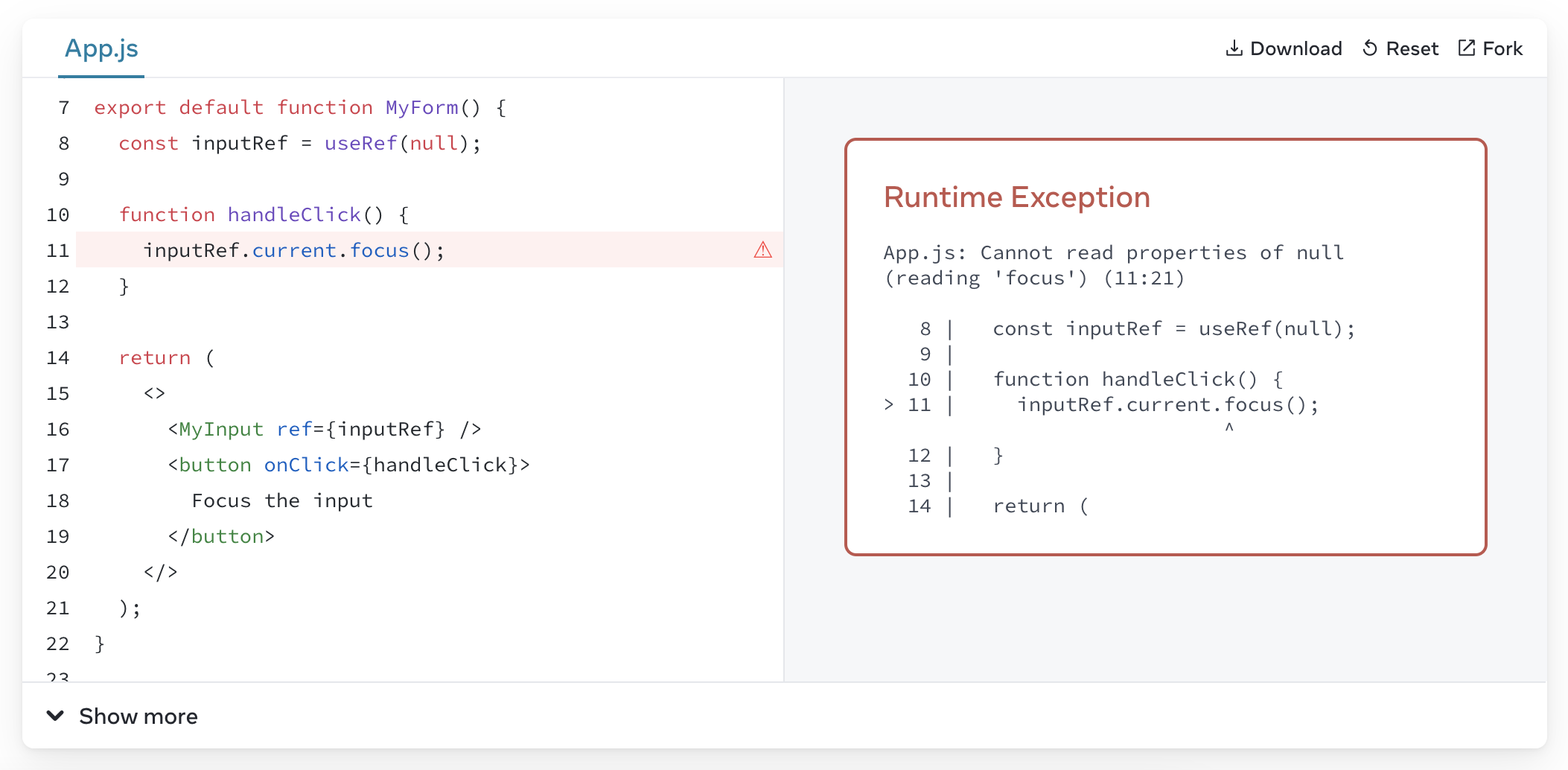Click 'function handleClick() {' in the editor
Image resolution: width=1568 pixels, height=770 pixels.
pos(264,214)
